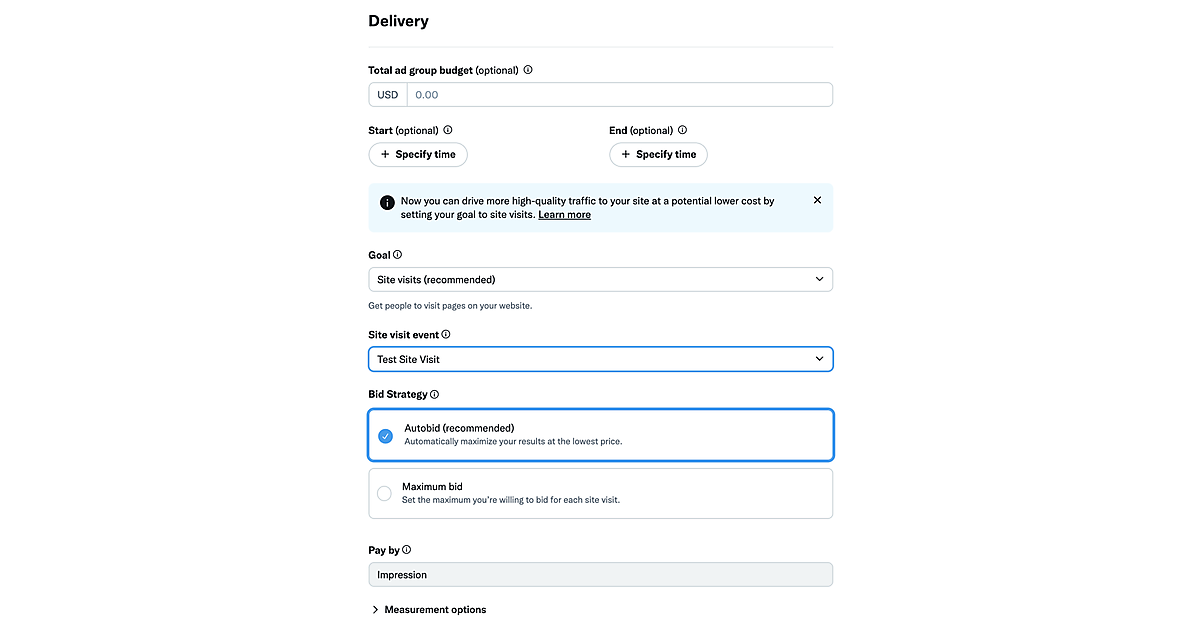This screenshot has width=1200, height=630.
Task: Click info icon next to Start label
Action: tap(448, 130)
